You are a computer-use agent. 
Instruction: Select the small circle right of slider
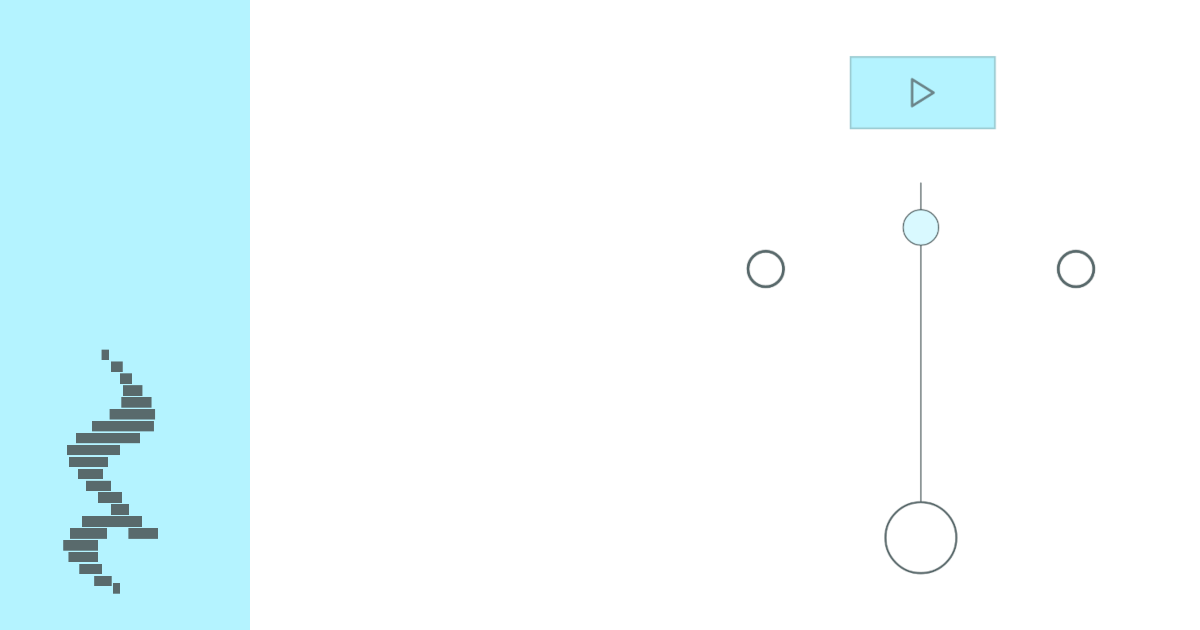click(1076, 269)
